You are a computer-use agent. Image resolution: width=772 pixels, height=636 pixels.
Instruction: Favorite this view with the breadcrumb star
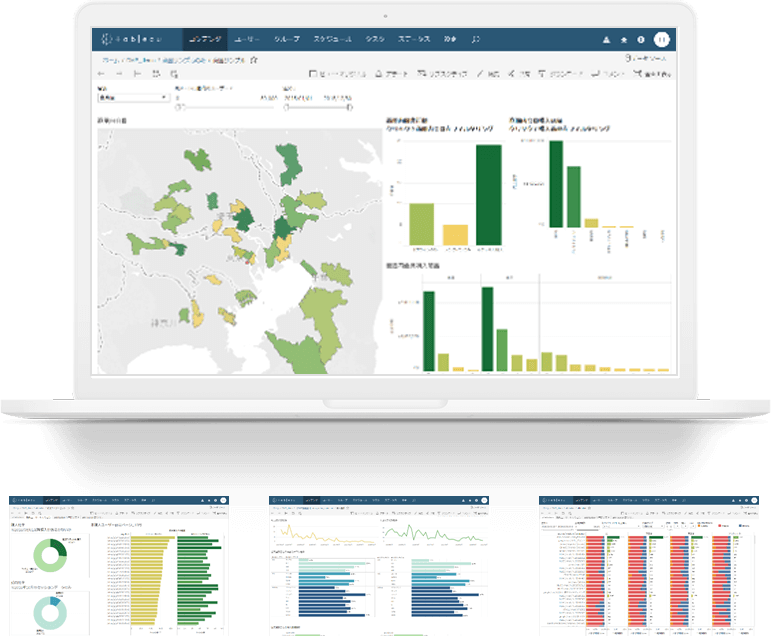click(x=254, y=60)
